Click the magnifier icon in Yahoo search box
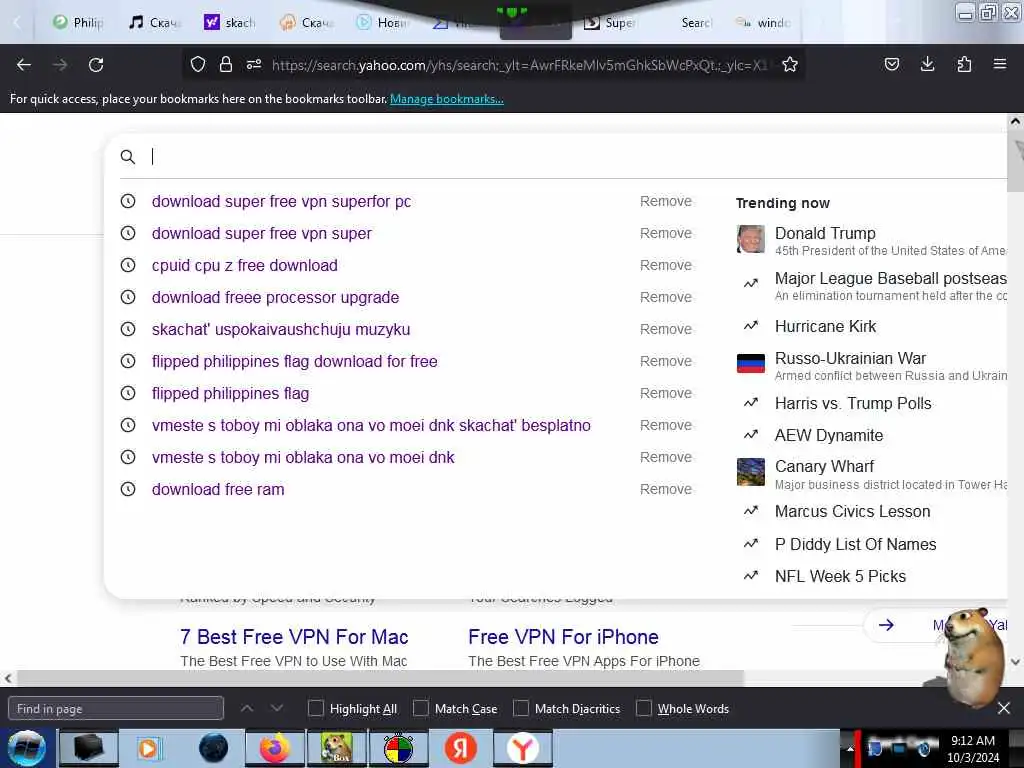This screenshot has height=768, width=1024. click(x=128, y=157)
